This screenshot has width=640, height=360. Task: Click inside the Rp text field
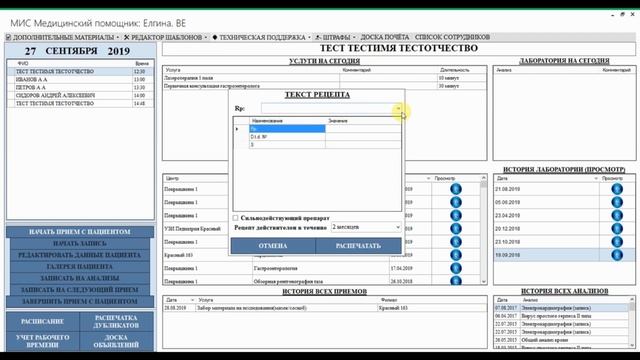[x=328, y=109]
